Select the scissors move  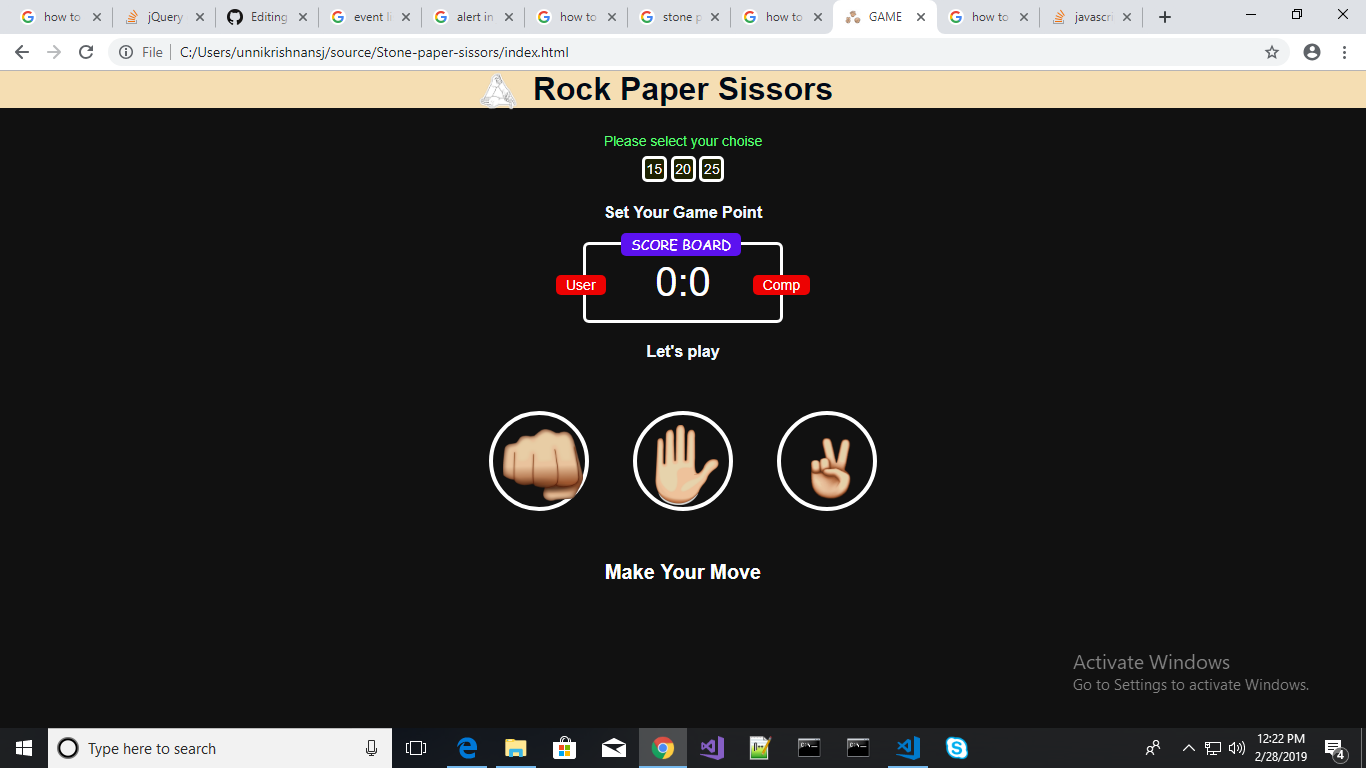(827, 461)
